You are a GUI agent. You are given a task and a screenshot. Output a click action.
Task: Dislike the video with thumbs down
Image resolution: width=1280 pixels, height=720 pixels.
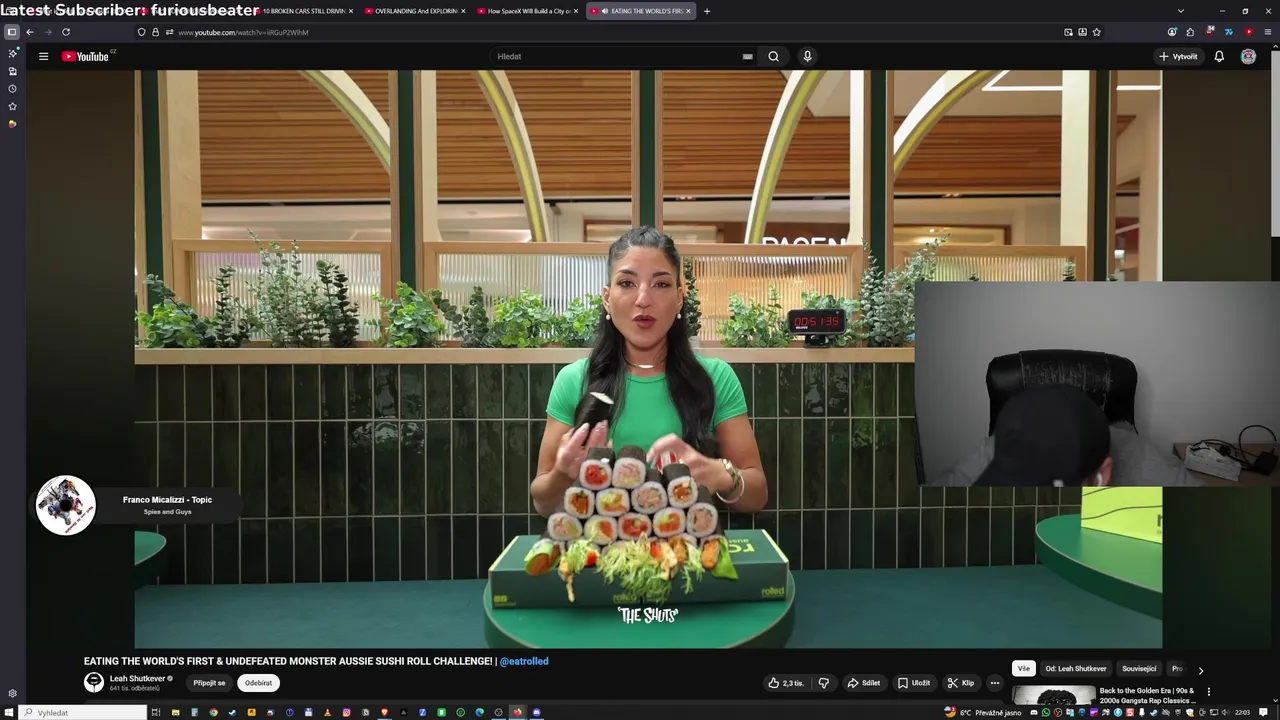824,683
